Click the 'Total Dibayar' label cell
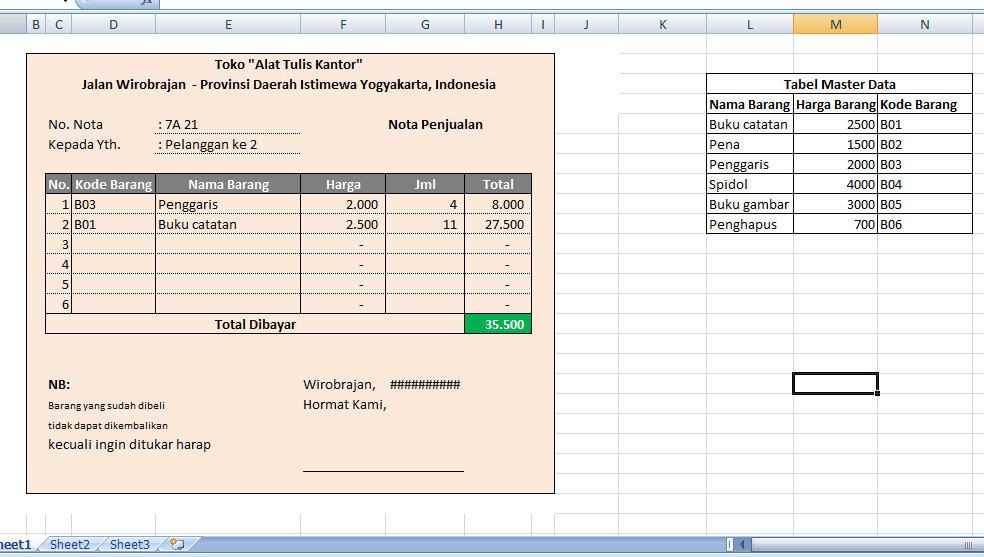 pos(255,324)
